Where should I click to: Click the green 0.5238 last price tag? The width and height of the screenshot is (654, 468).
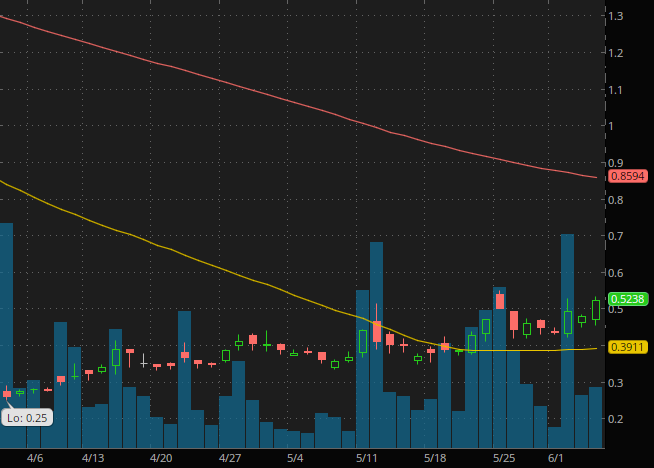(x=628, y=299)
